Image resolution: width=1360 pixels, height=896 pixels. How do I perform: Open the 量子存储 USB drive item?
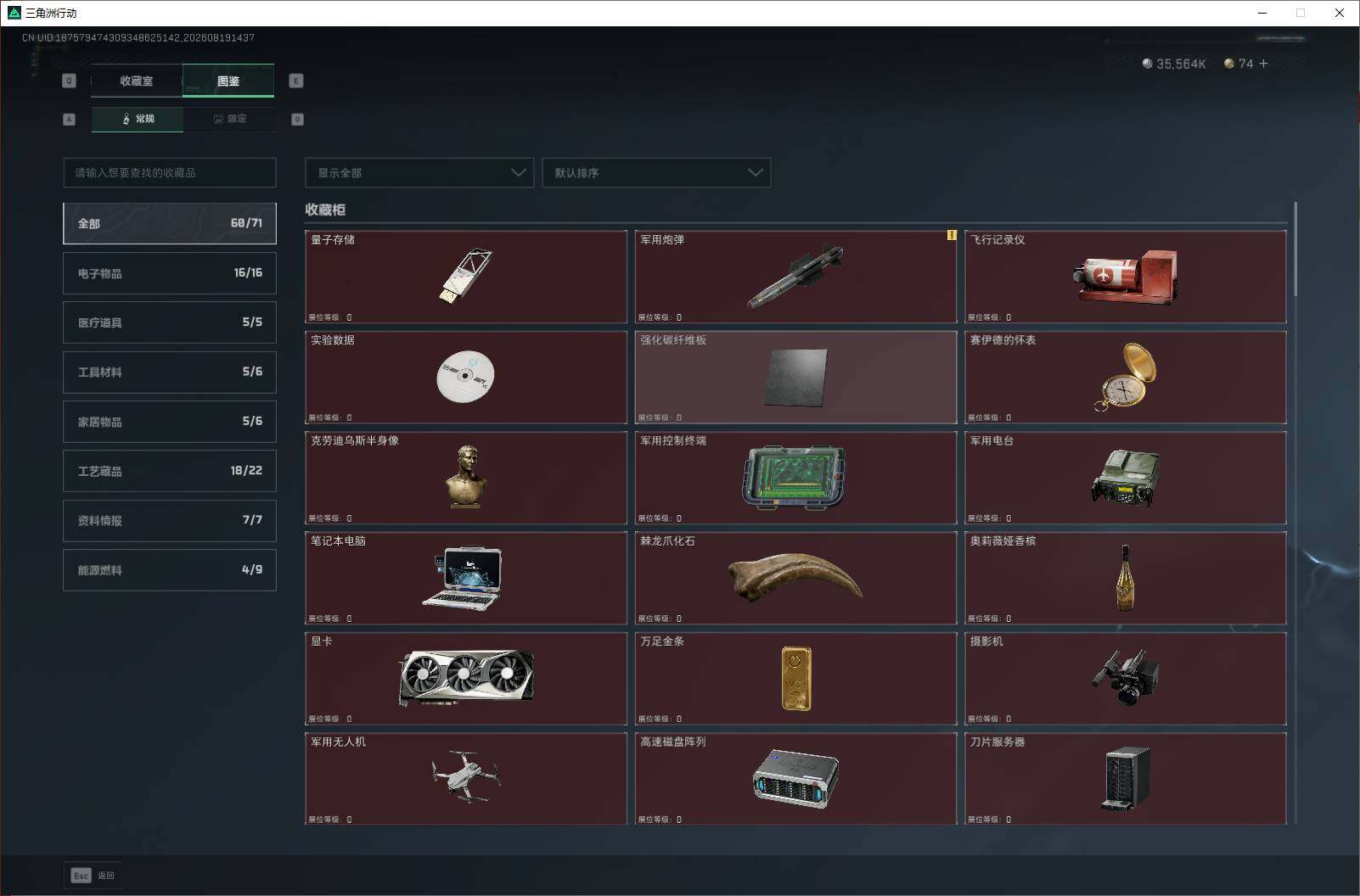click(x=465, y=277)
